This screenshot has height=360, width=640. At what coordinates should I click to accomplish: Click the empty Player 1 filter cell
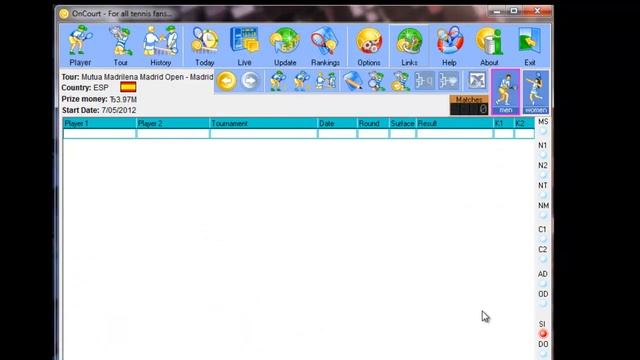tap(100, 134)
